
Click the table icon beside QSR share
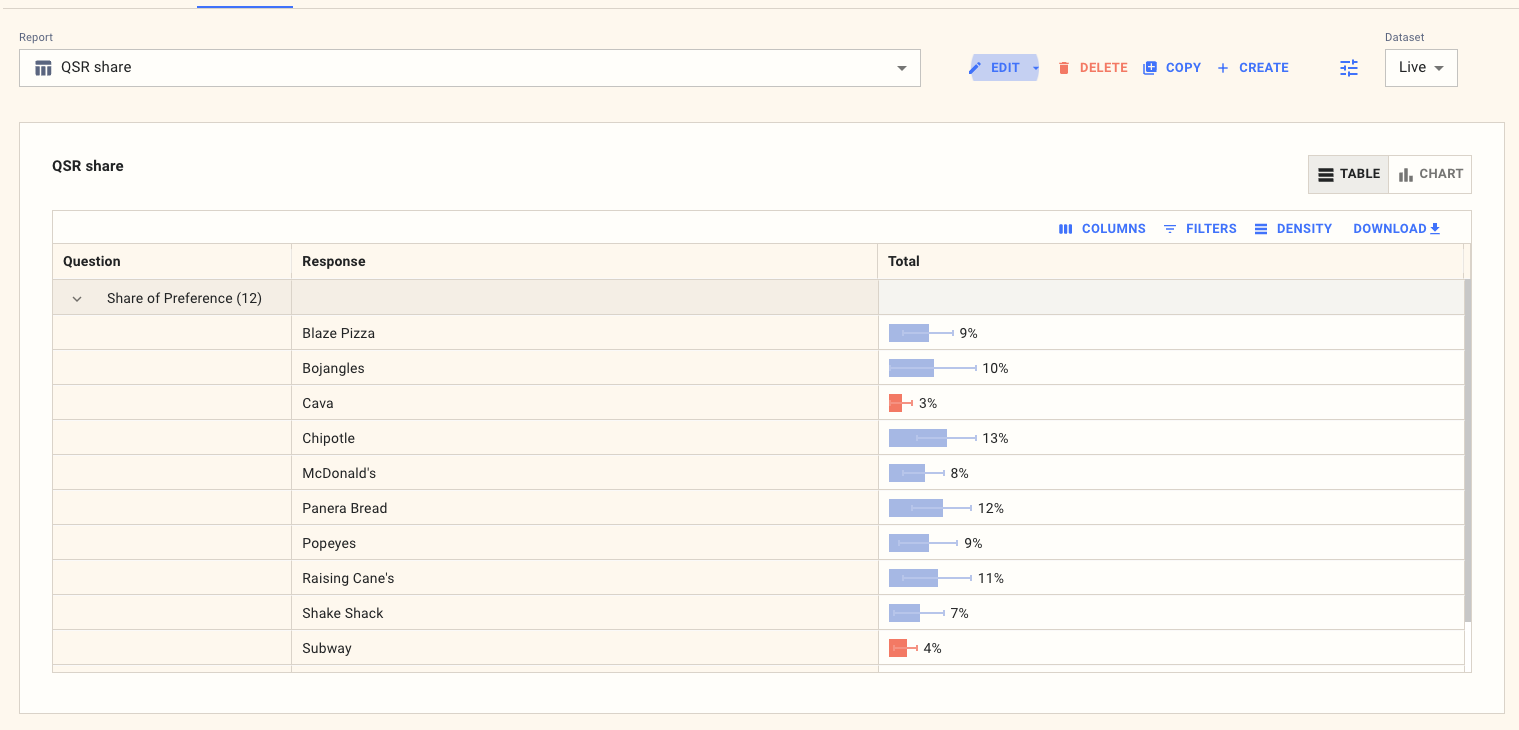(43, 68)
